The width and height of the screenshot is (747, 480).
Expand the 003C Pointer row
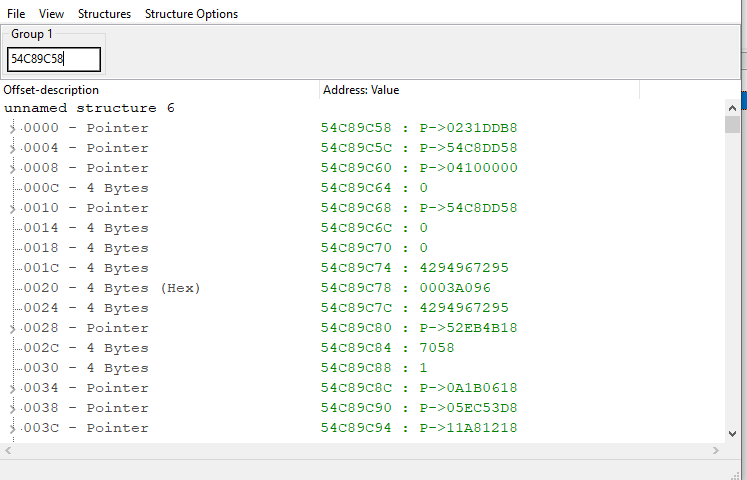click(x=12, y=428)
